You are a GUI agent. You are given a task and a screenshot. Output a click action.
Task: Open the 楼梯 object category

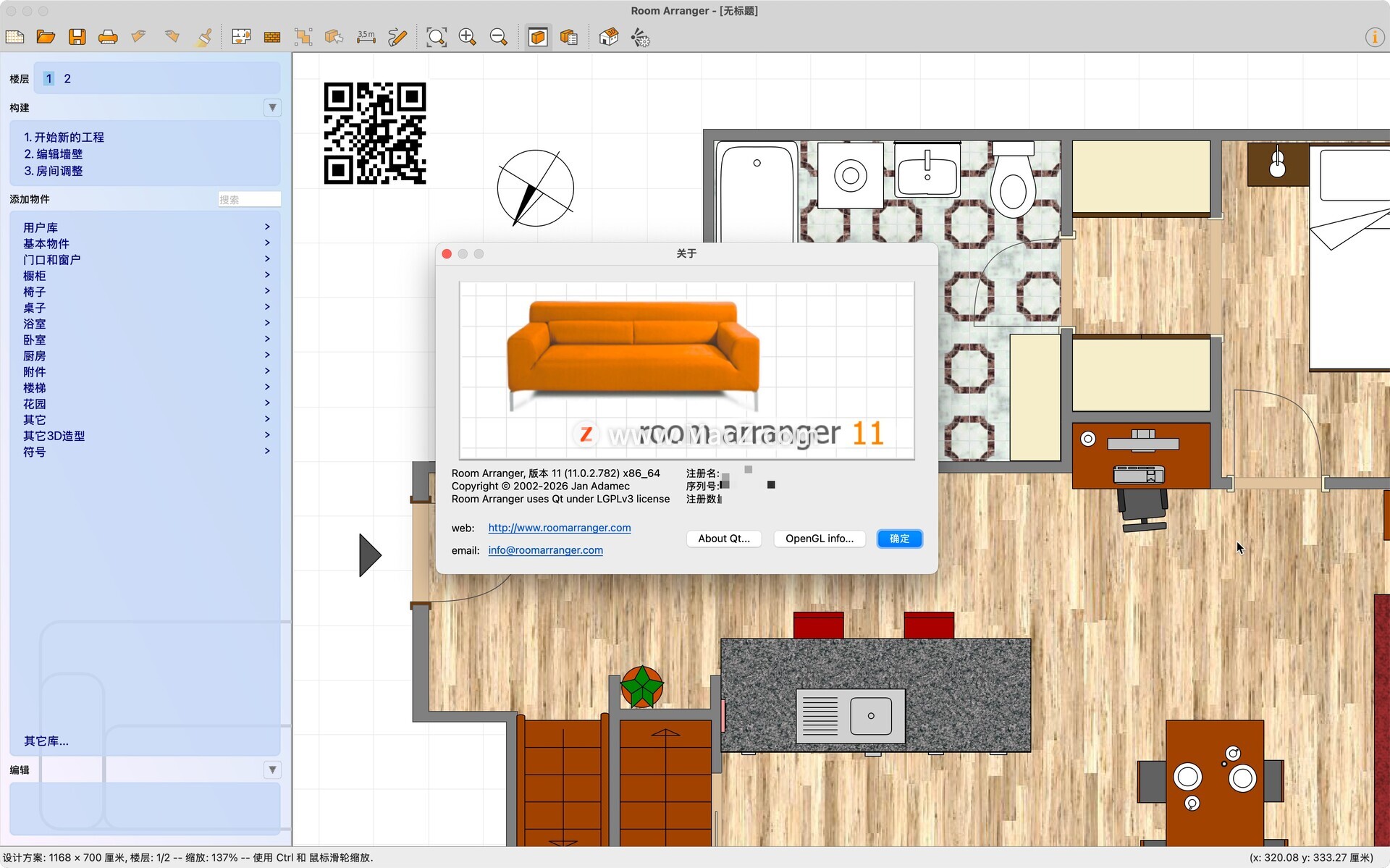[146, 387]
